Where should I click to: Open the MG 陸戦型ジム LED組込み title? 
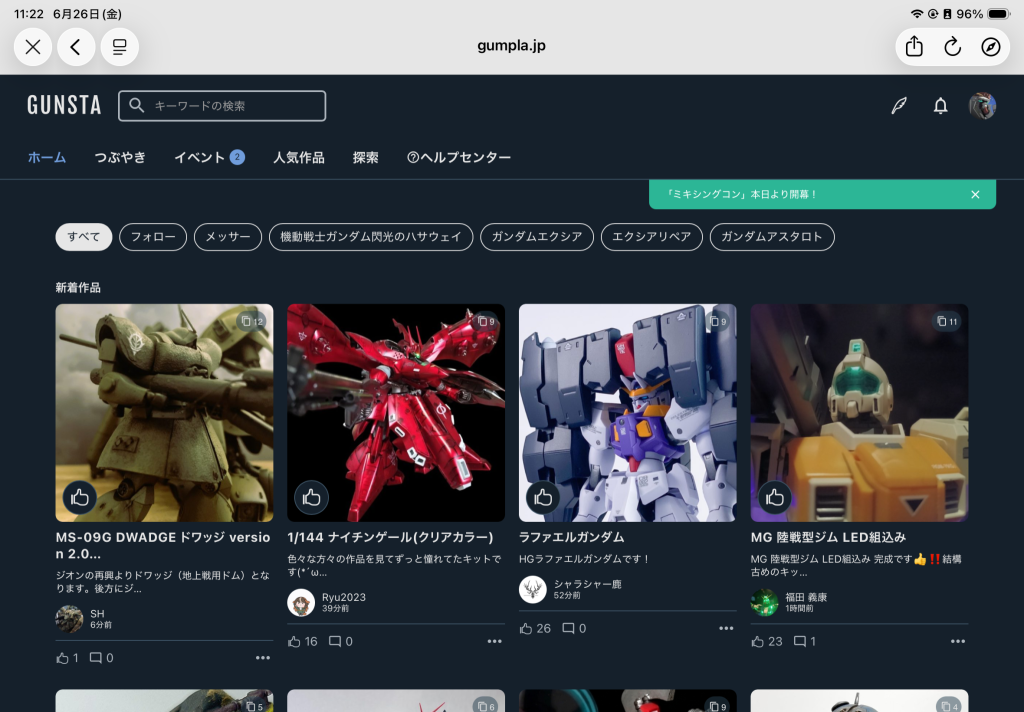(x=828, y=538)
